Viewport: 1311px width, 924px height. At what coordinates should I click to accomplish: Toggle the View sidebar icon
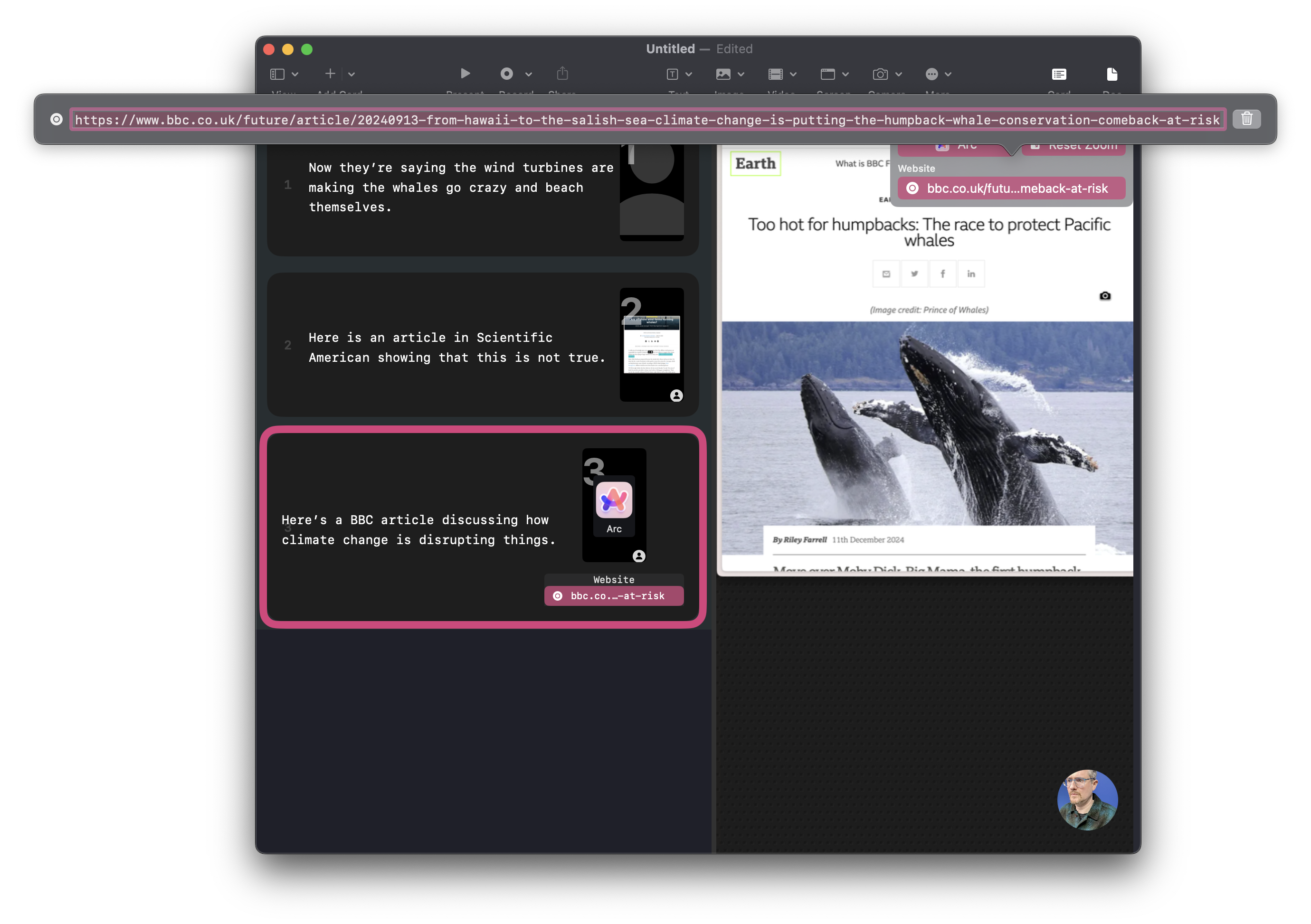[277, 74]
